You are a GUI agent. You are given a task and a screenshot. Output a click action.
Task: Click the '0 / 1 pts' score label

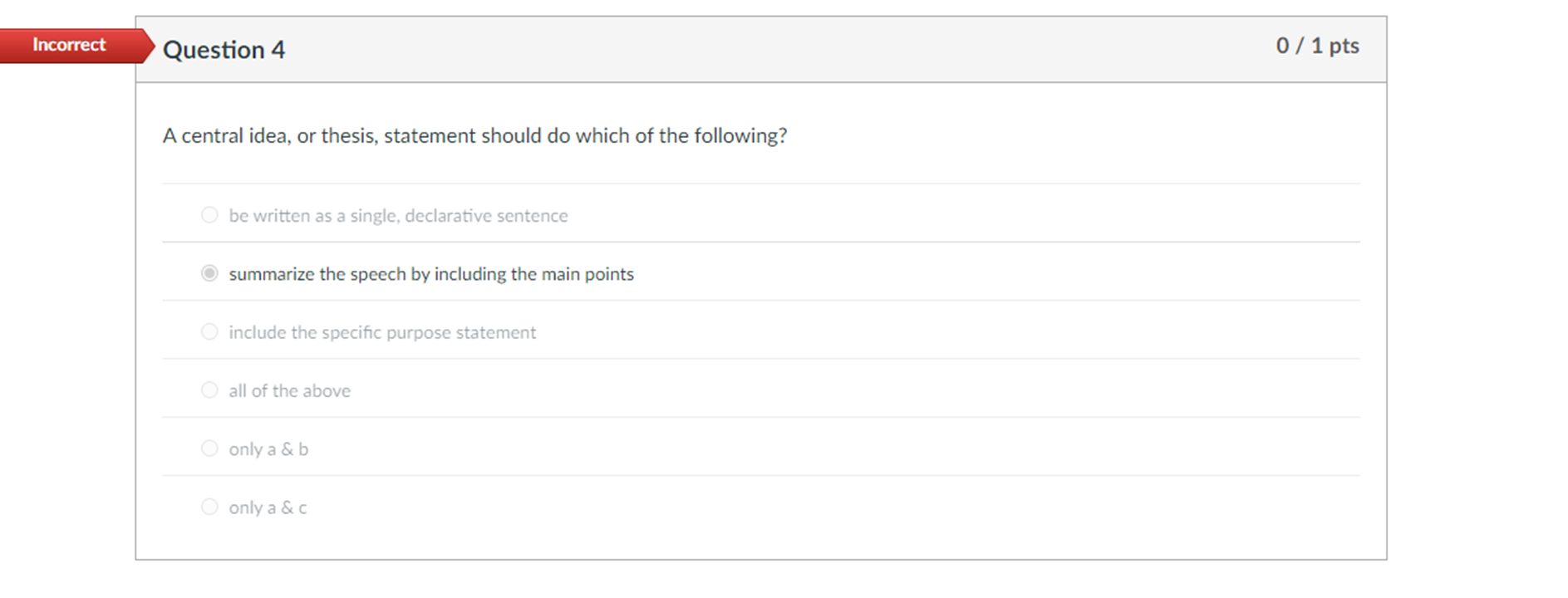(x=1317, y=47)
